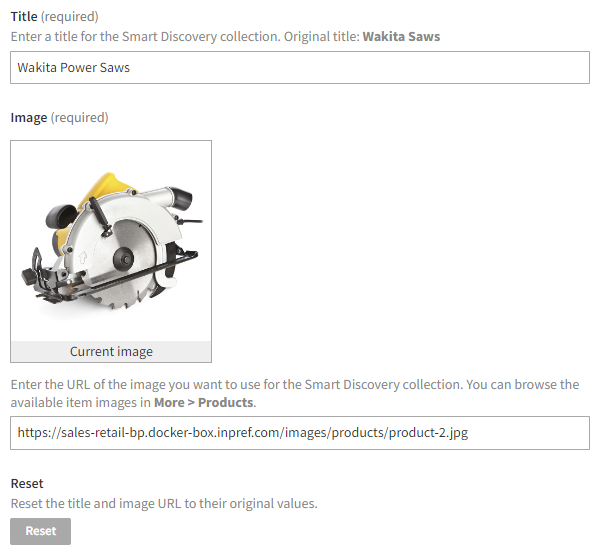Image resolution: width=600 pixels, height=555 pixels.
Task: Click the bold "Title" field label
Action: [24, 18]
